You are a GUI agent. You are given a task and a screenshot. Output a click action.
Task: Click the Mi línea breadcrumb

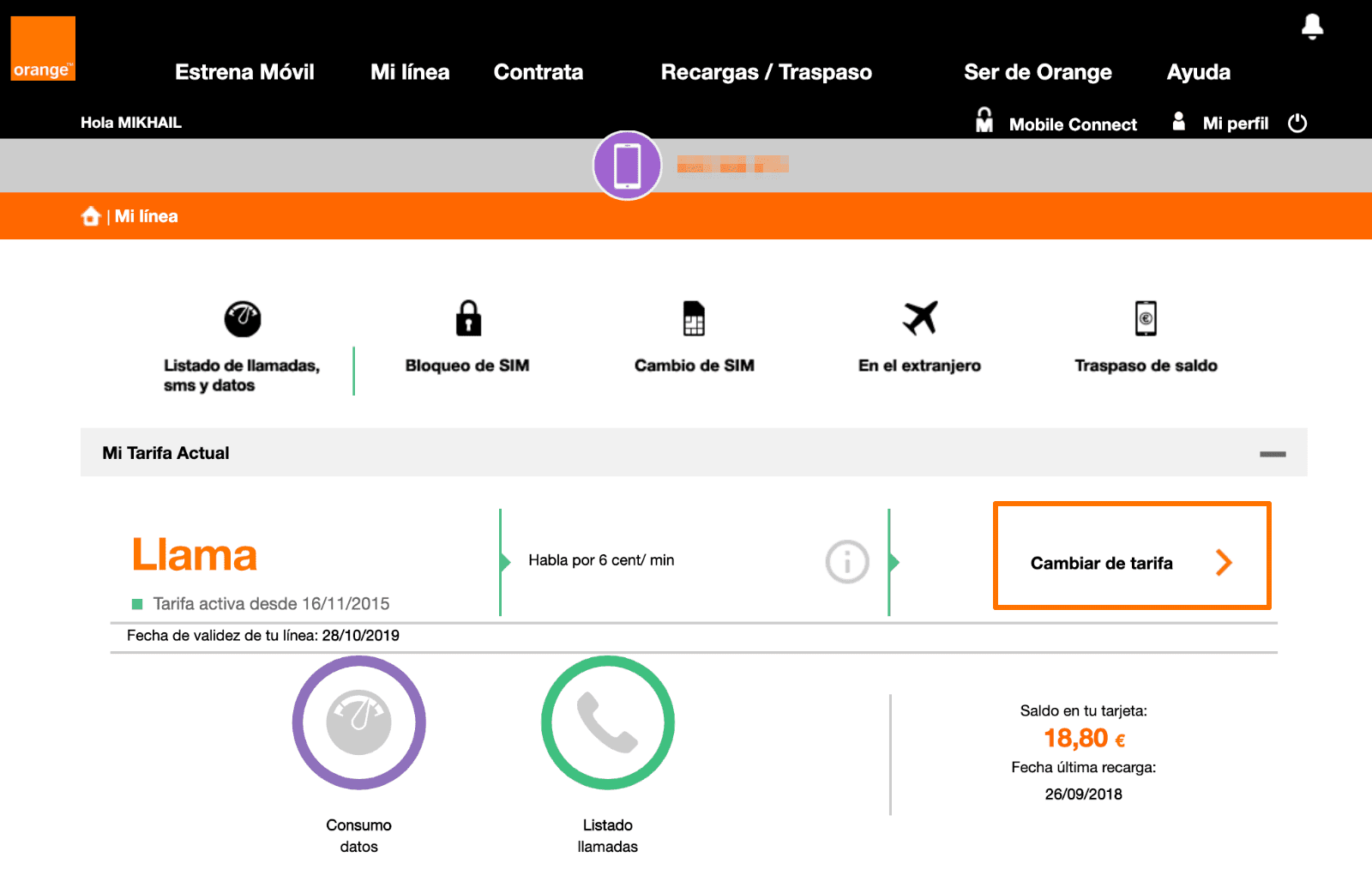147,216
